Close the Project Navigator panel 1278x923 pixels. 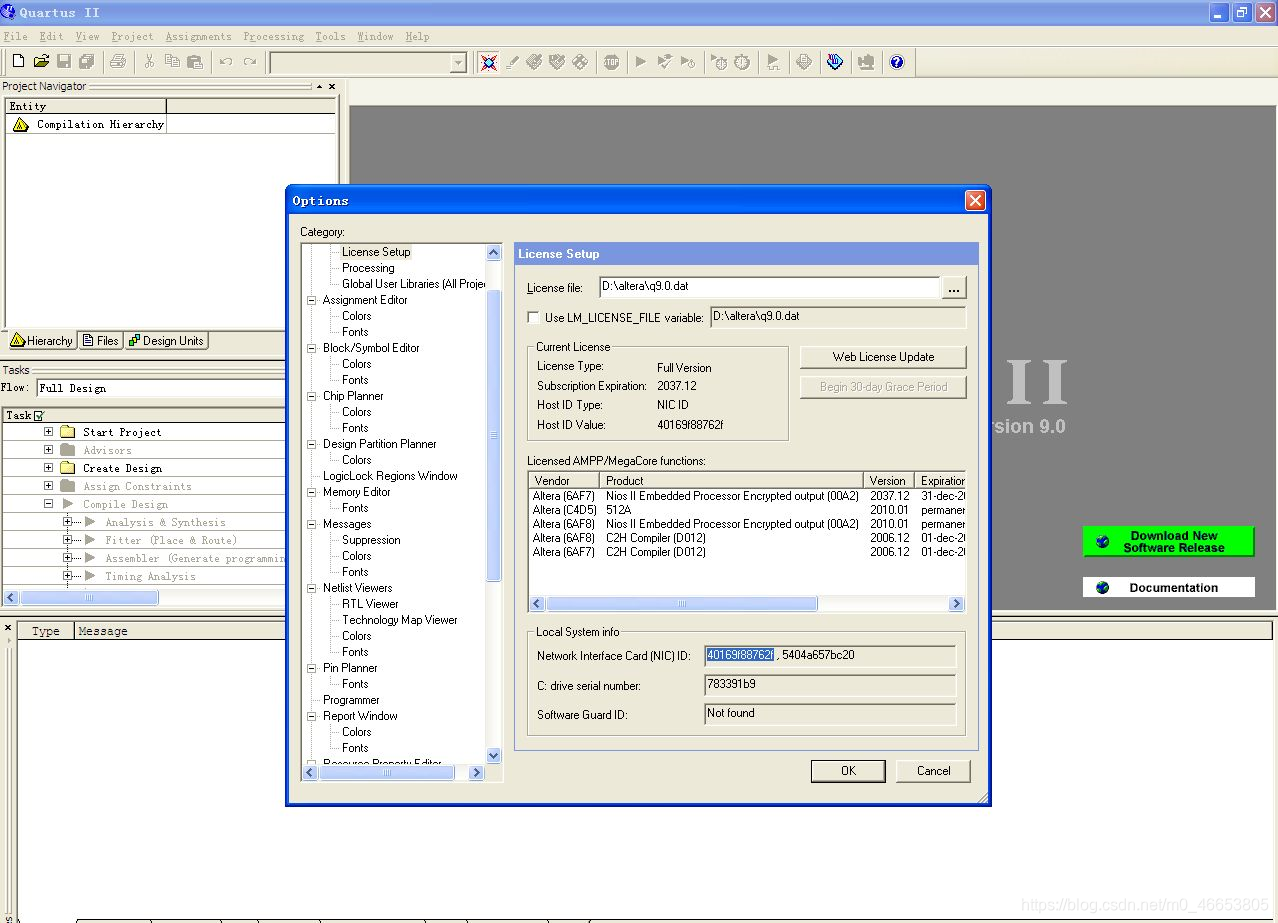[332, 87]
